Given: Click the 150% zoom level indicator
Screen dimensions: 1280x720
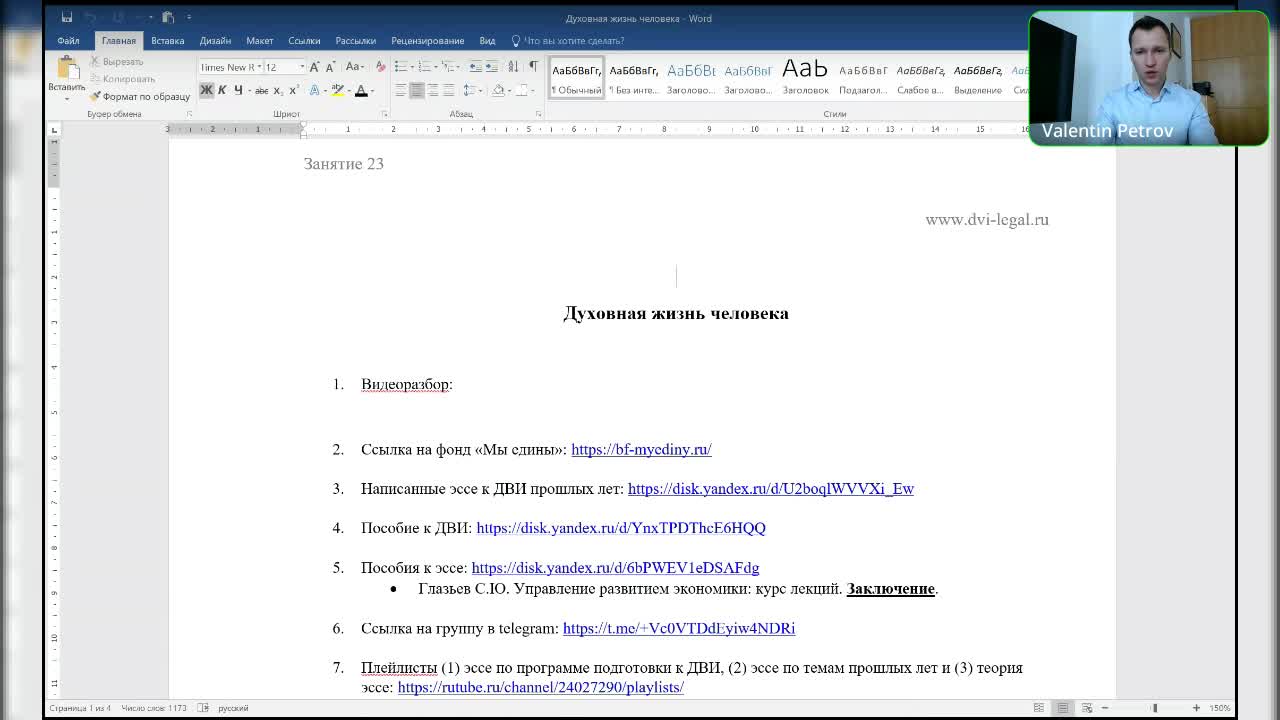Looking at the screenshot, I should click(1220, 708).
